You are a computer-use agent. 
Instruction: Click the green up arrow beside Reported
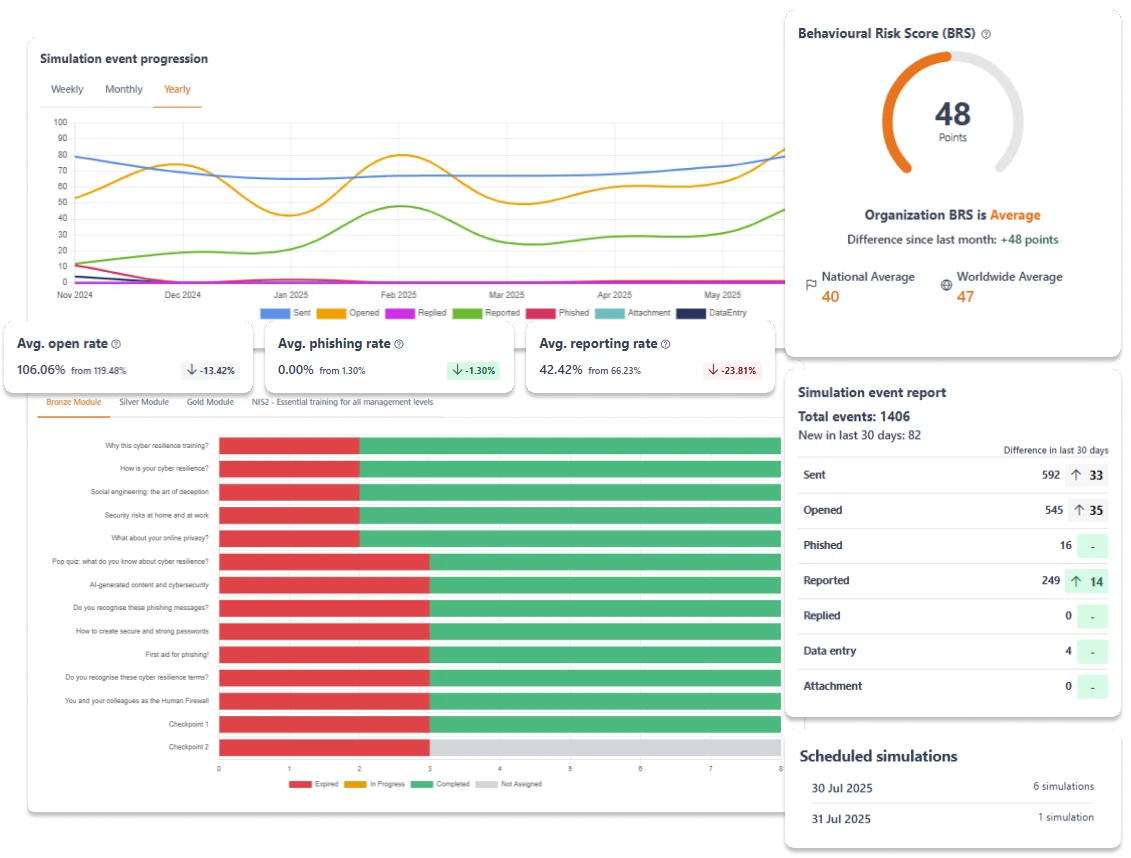point(1078,581)
